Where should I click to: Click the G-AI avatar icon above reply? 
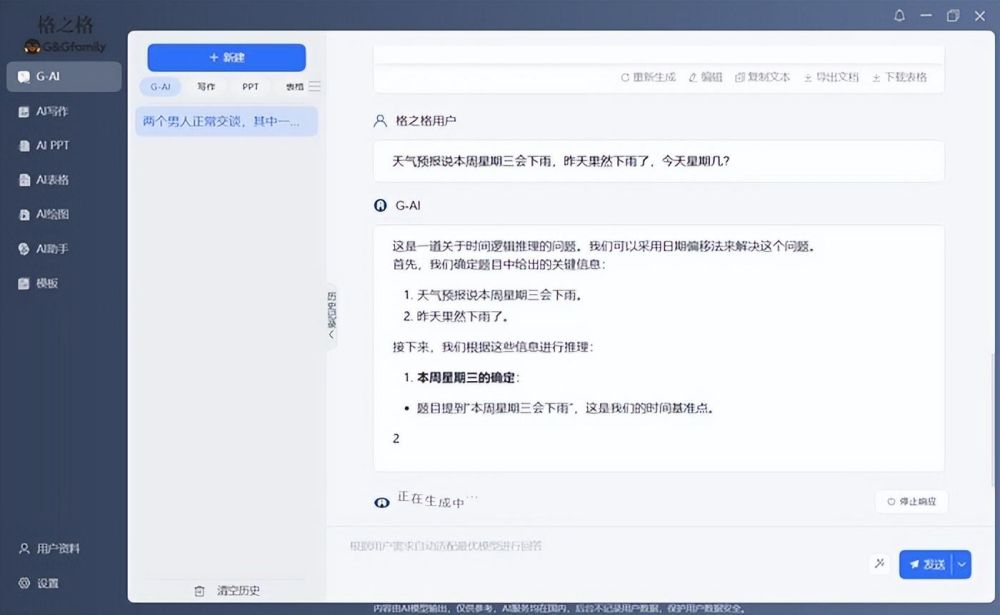380,205
